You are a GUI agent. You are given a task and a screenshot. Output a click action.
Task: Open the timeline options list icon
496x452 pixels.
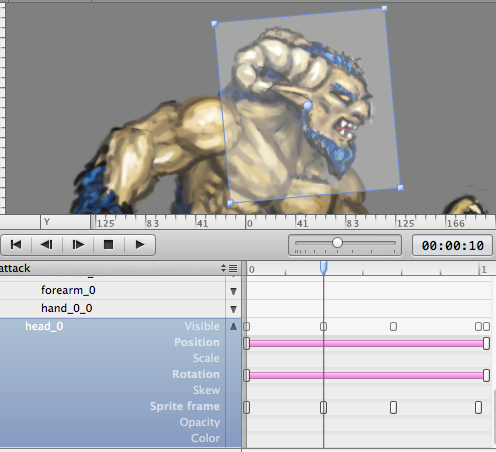[x=233, y=268]
